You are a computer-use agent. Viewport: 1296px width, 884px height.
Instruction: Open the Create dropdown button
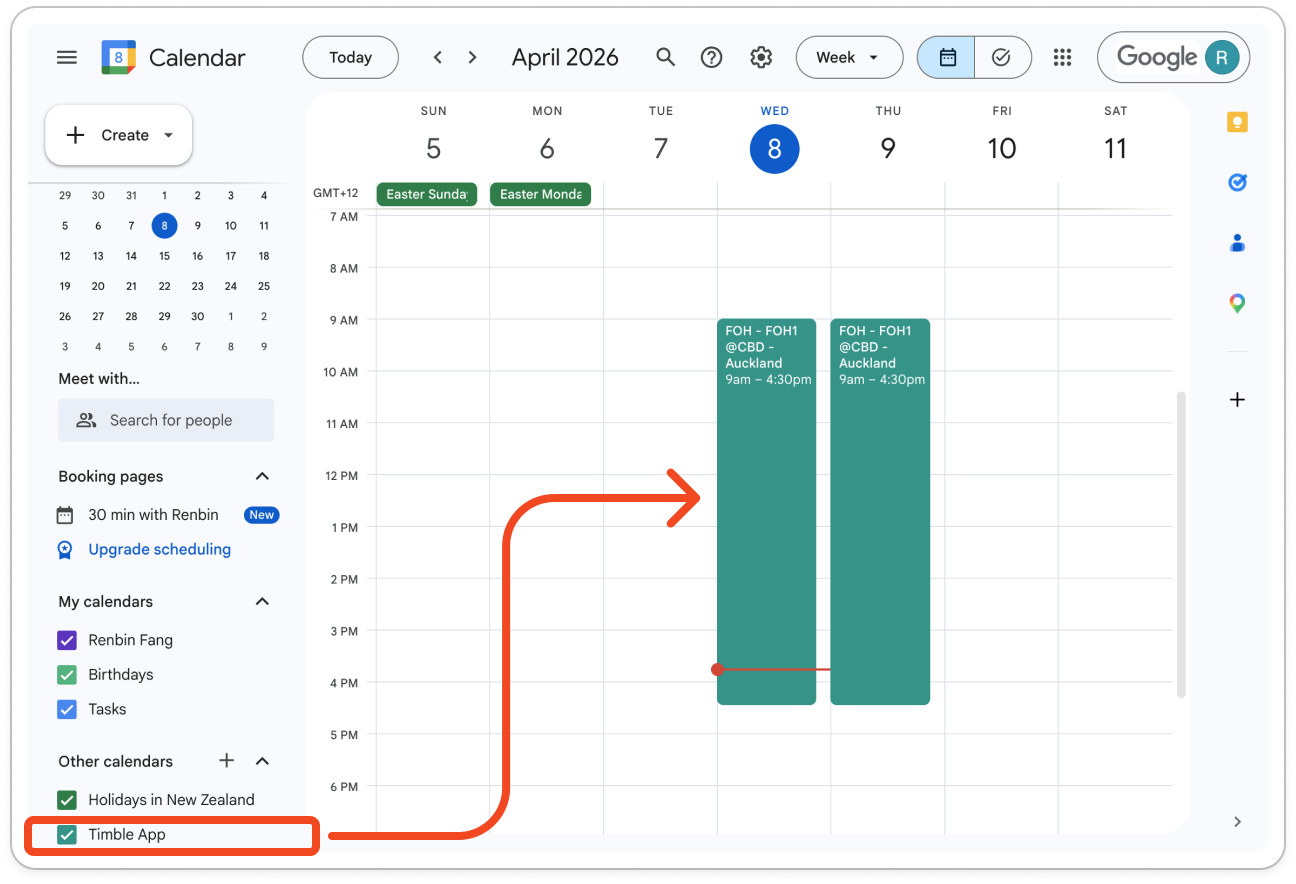119,135
